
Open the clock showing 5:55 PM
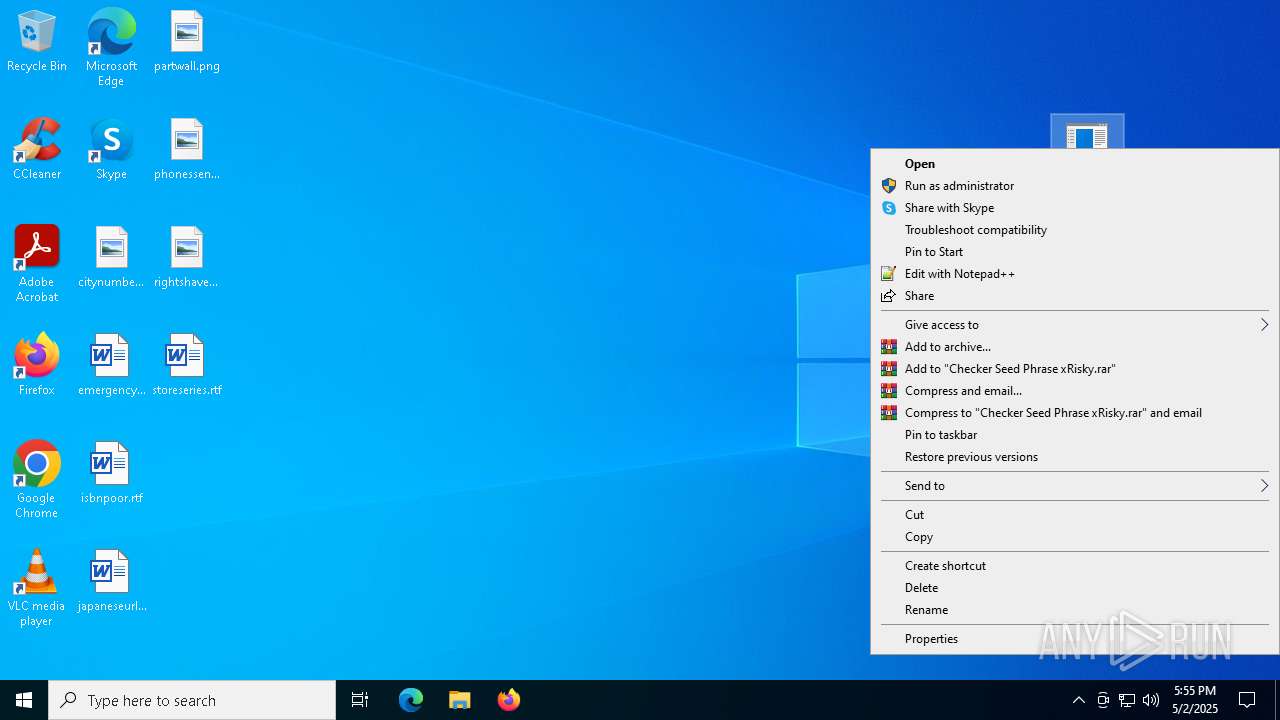pos(1195,700)
